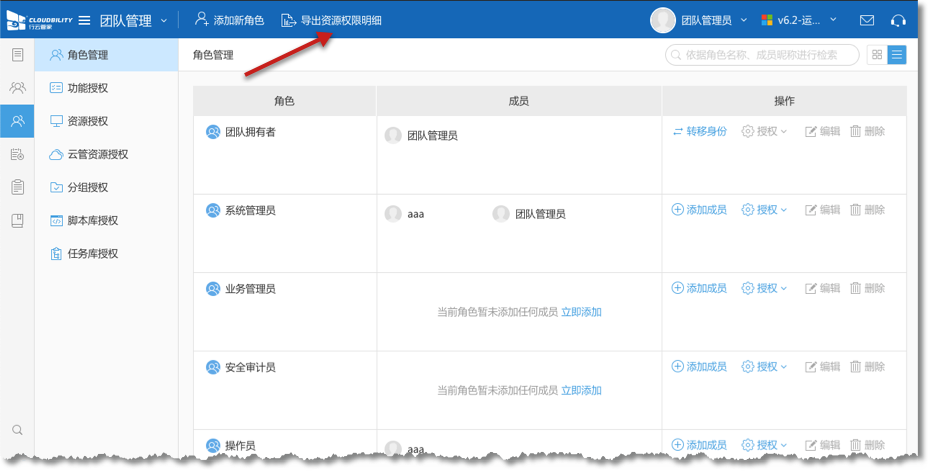
Task: Click the headset support icon
Action: tap(898, 20)
